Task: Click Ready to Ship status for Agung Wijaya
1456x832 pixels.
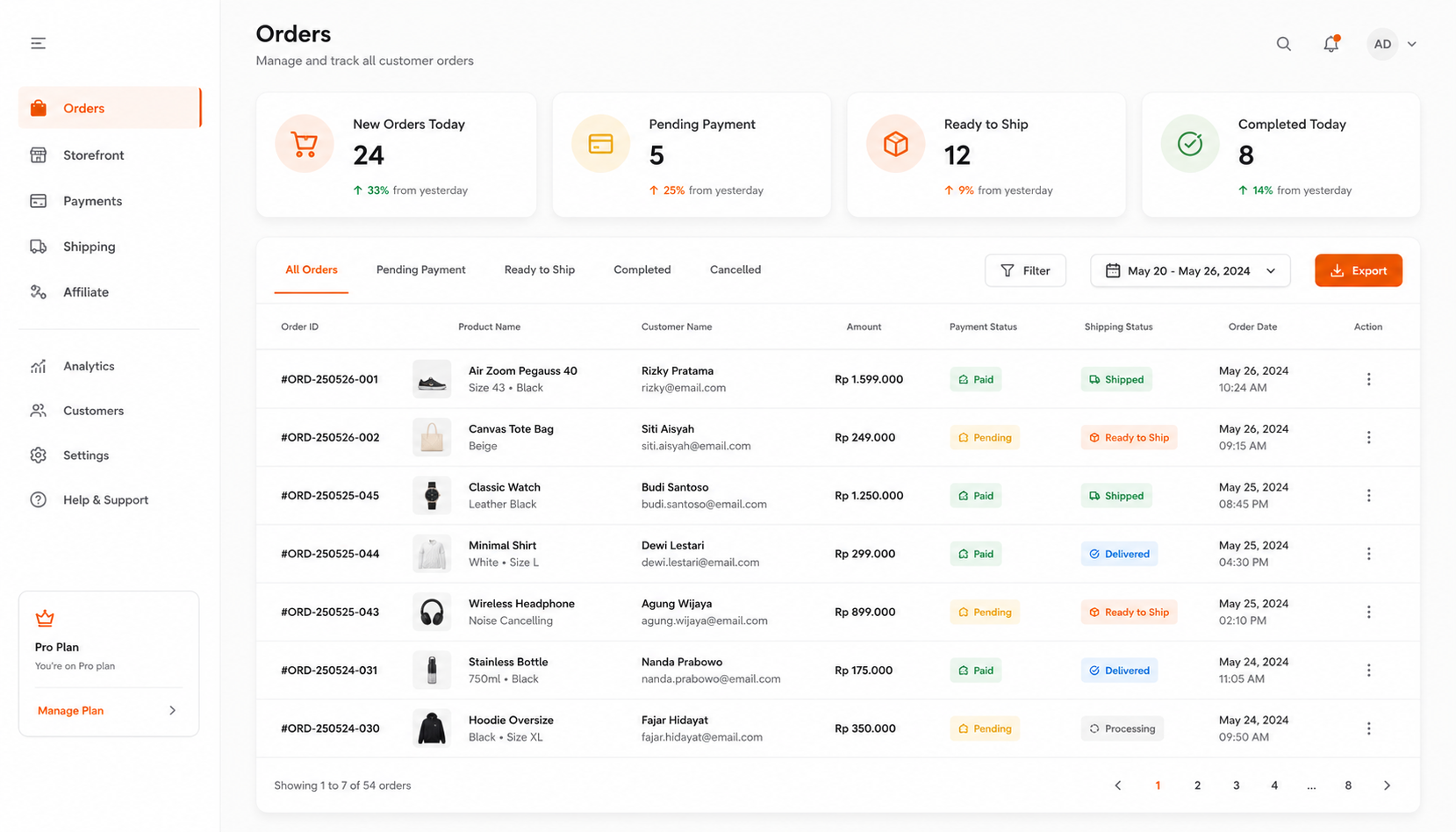Action: pos(1129,612)
